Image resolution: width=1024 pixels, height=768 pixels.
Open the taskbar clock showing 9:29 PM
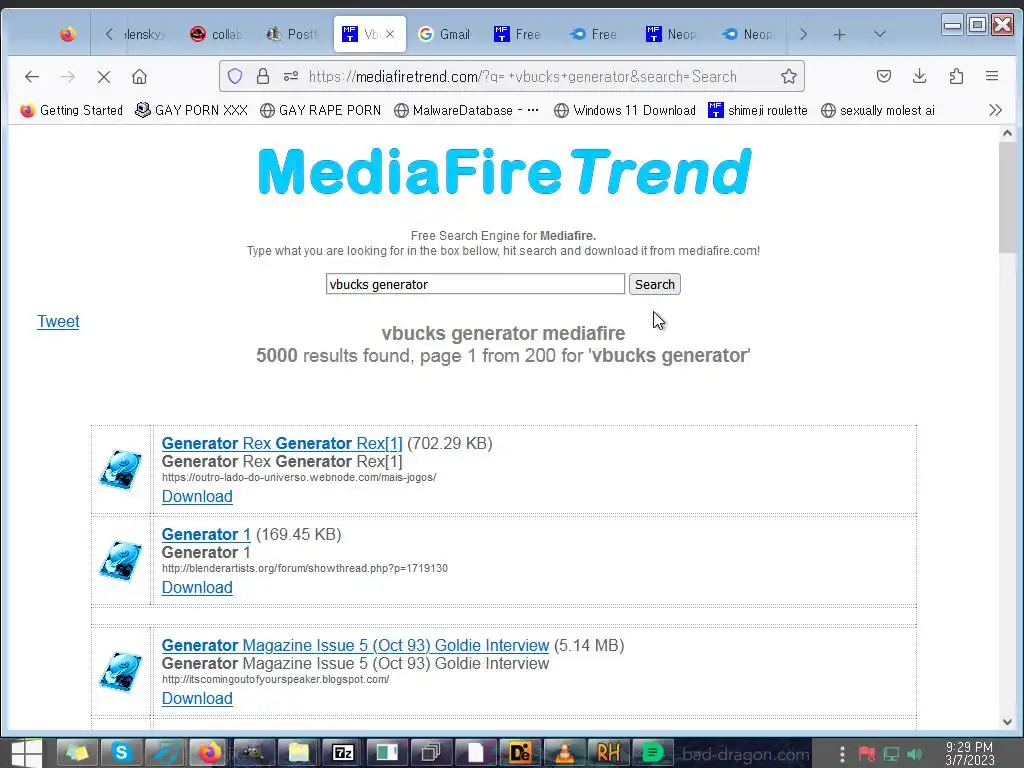click(969, 753)
